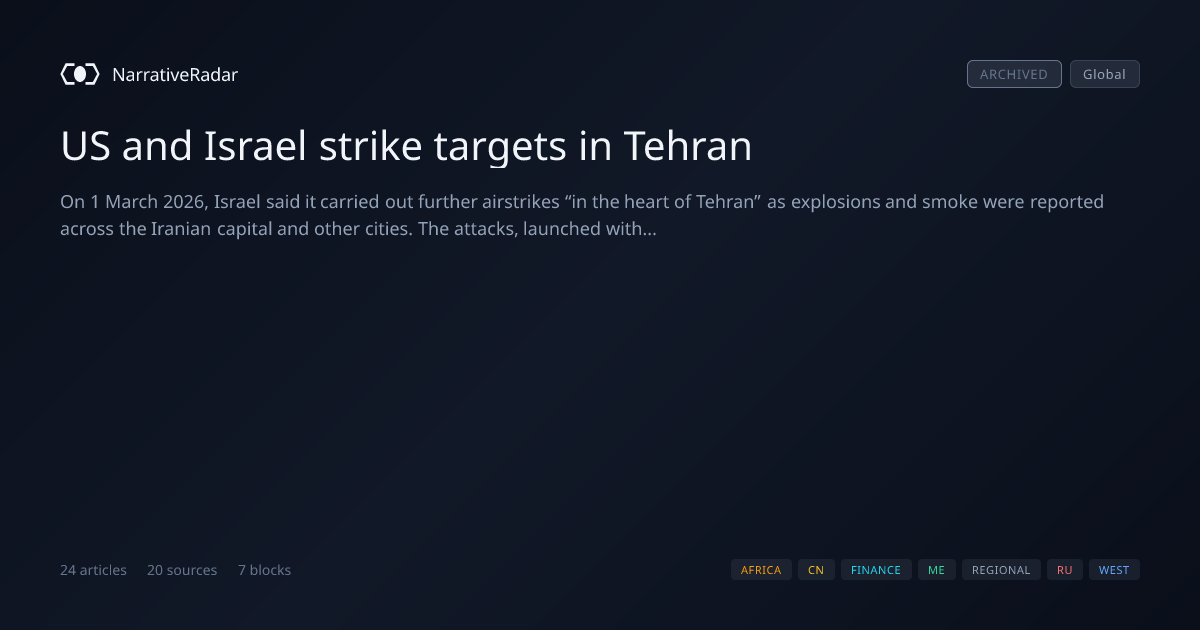Viewport: 1200px width, 630px height.
Task: Expand the truncated summary ellipsis text
Action: pyautogui.click(x=650, y=229)
